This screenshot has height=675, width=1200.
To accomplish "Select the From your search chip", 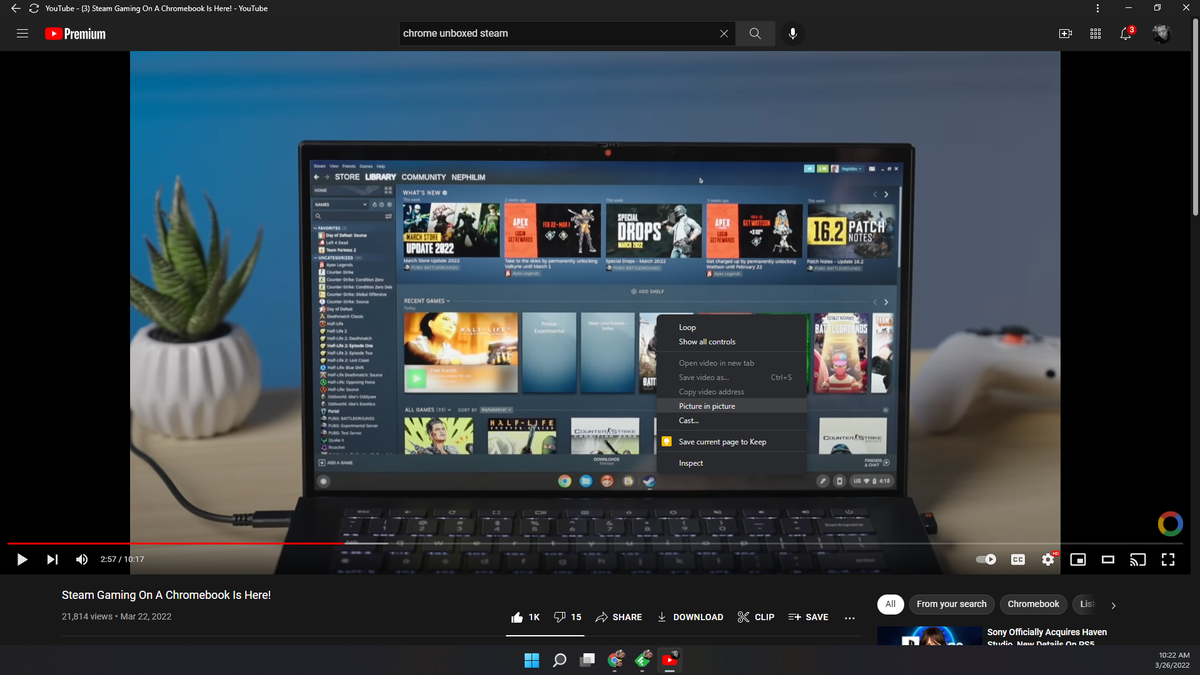I will click(951, 604).
